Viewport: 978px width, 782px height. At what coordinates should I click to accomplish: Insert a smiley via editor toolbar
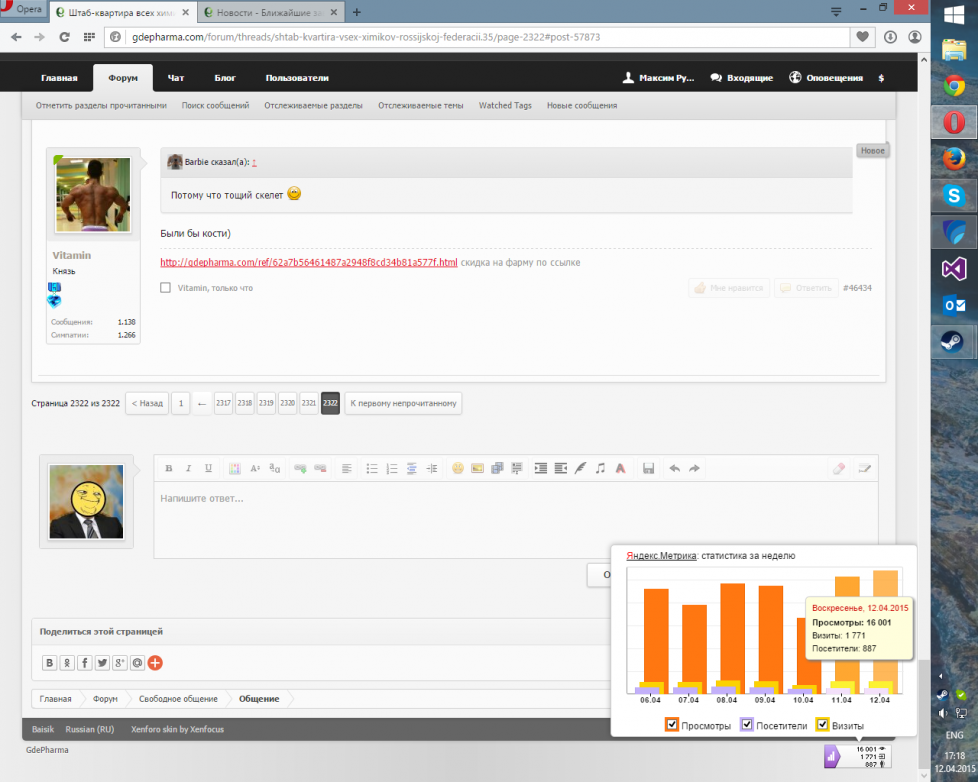coord(458,468)
